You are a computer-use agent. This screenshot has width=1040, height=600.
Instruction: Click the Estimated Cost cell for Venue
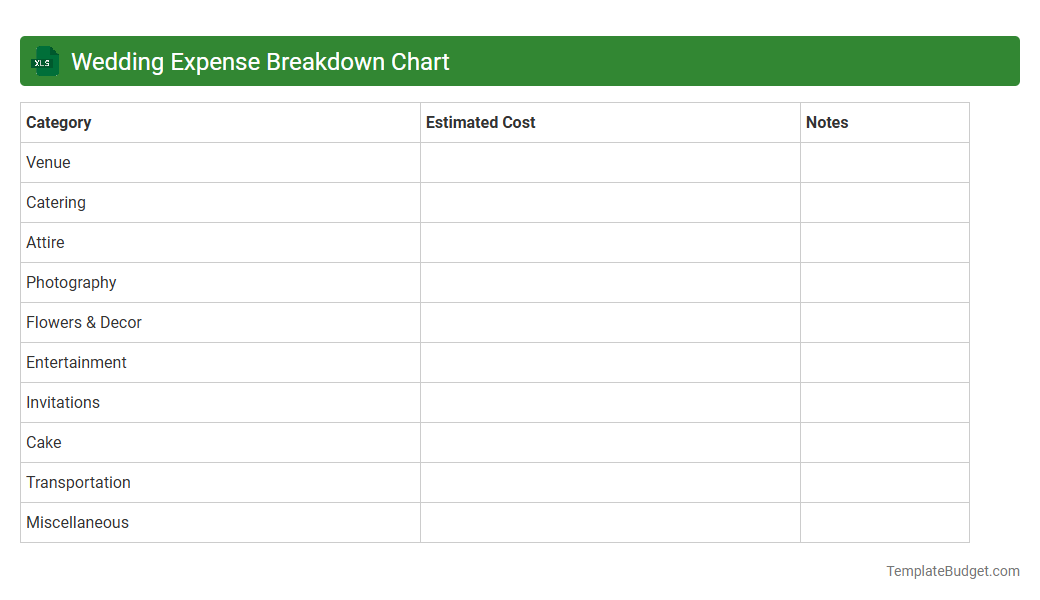(610, 162)
